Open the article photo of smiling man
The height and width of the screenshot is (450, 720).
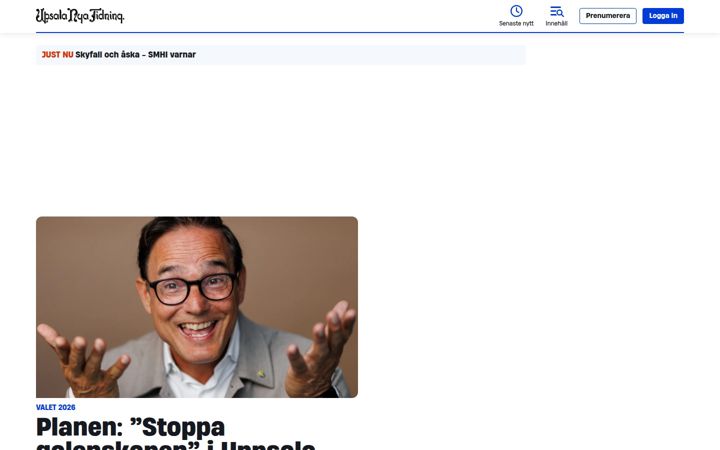pyautogui.click(x=197, y=307)
